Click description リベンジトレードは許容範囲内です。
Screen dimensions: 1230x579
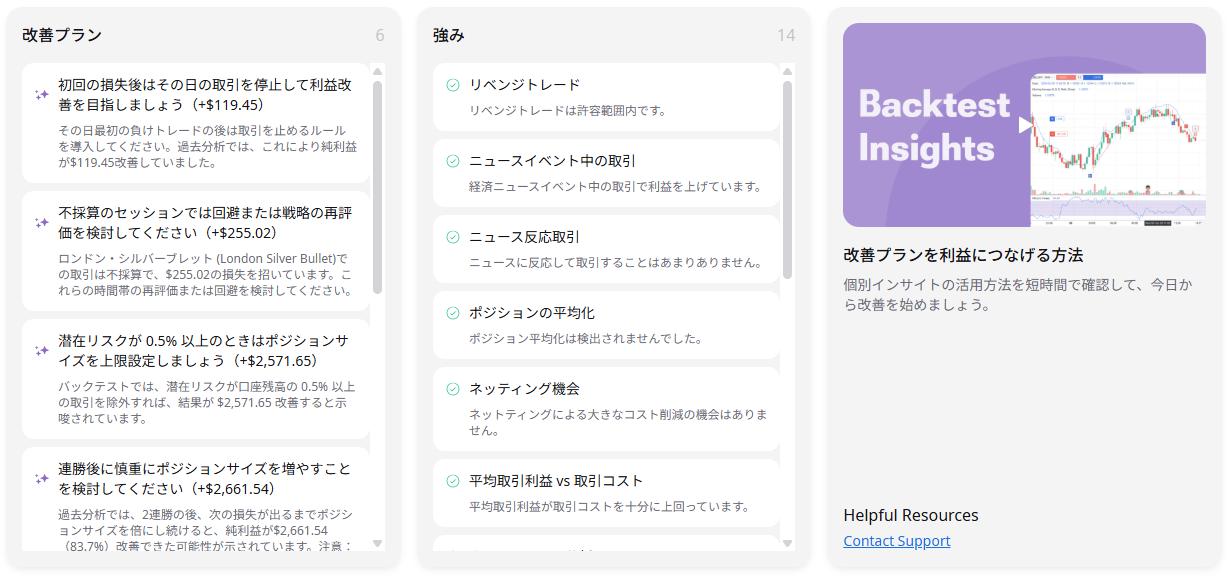567,110
